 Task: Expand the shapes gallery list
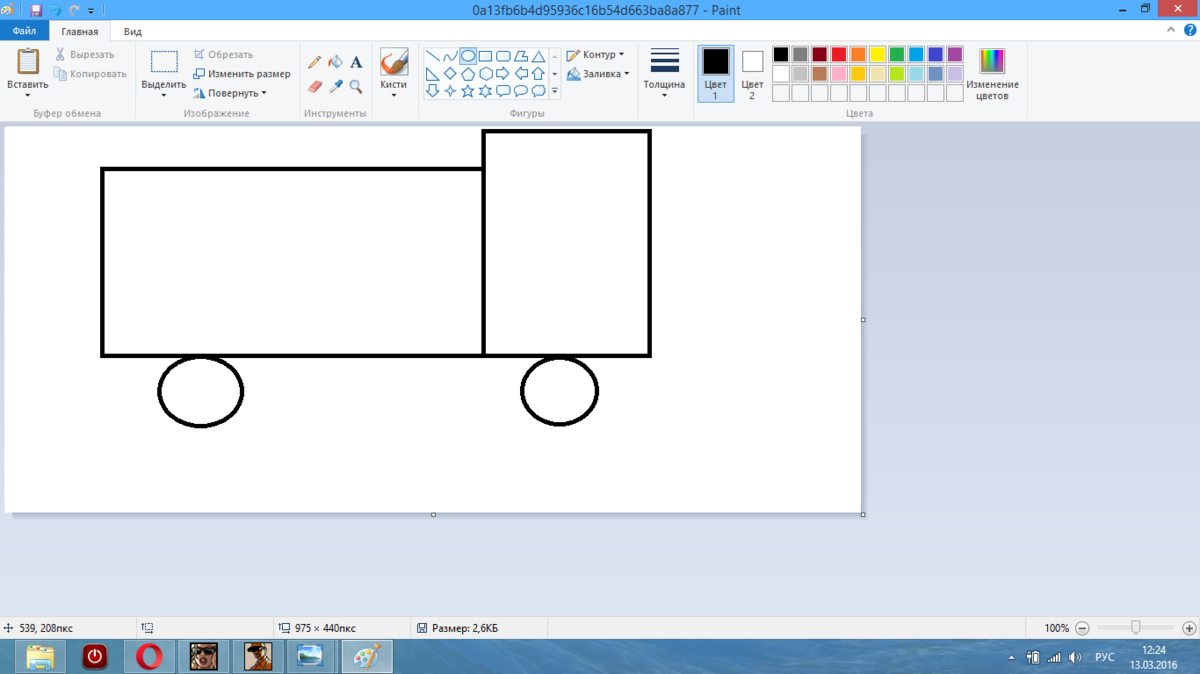553,90
